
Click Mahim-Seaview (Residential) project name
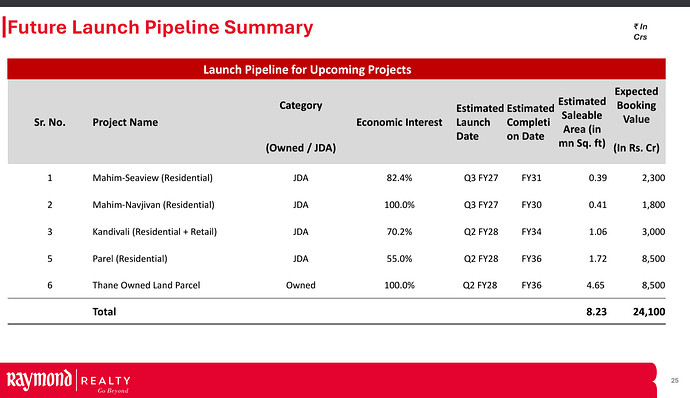pyautogui.click(x=152, y=178)
